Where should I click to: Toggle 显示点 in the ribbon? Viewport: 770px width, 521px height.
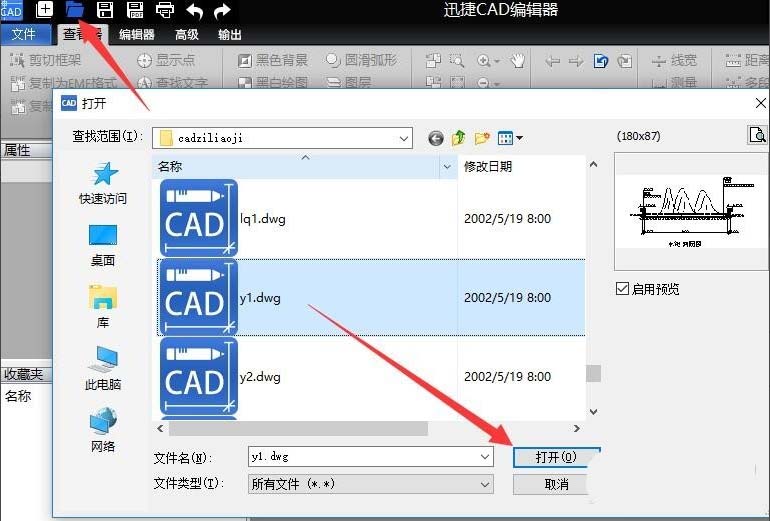tap(166, 60)
